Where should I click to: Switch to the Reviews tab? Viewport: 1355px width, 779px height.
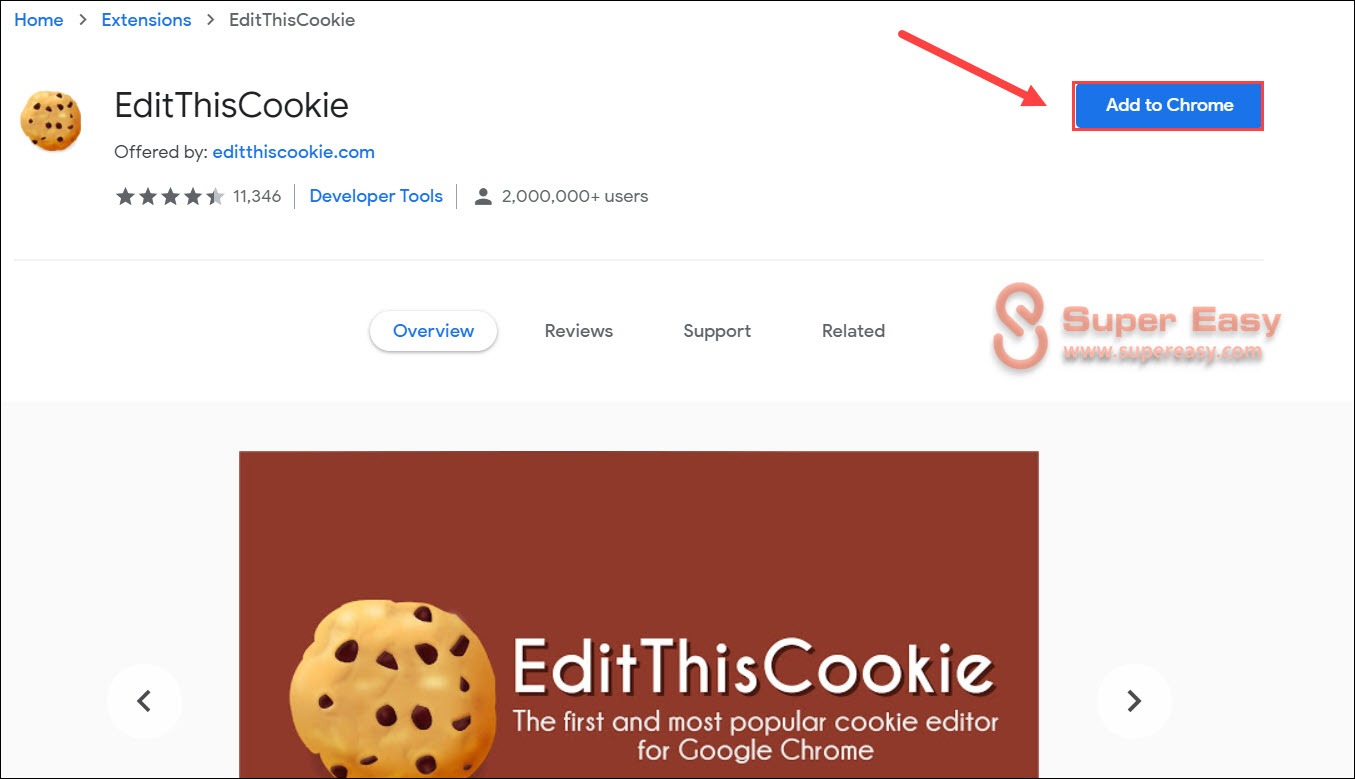click(578, 331)
